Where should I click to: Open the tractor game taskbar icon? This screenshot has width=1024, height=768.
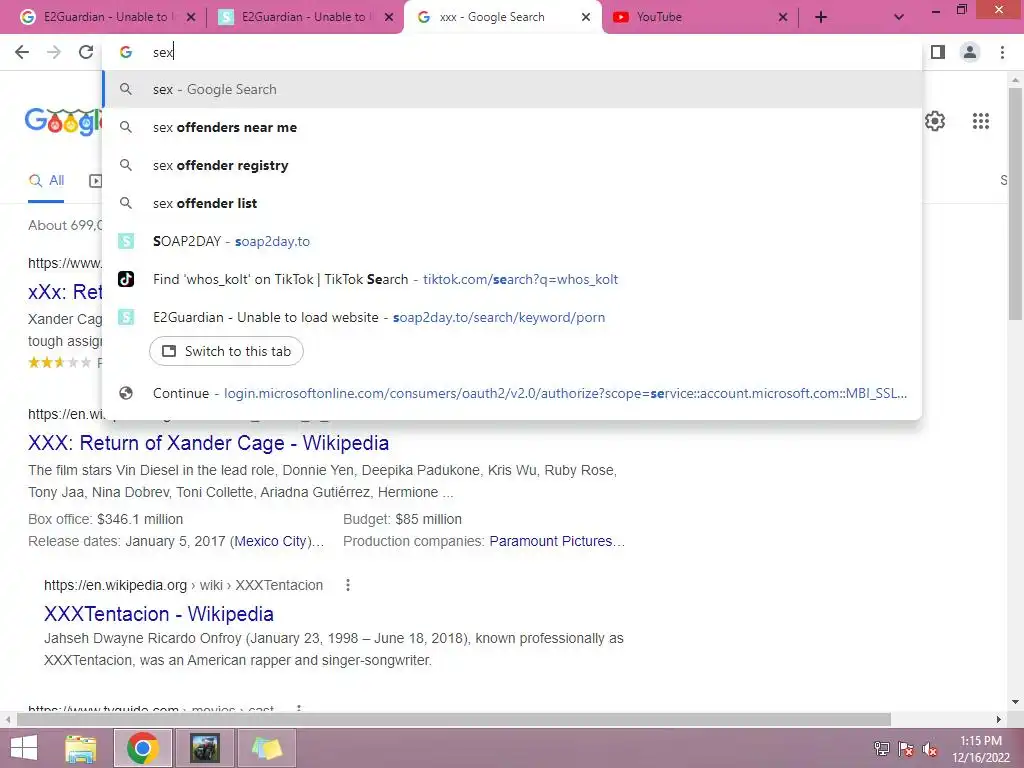pyautogui.click(x=205, y=748)
